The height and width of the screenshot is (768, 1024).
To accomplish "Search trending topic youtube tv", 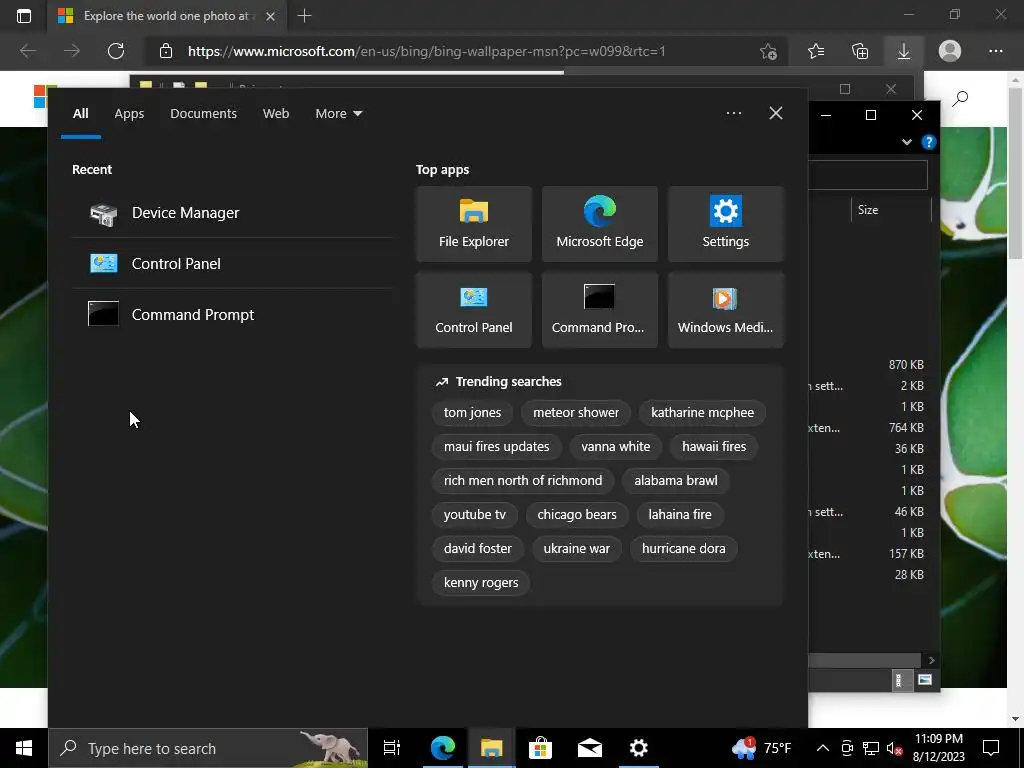I will click(x=474, y=515).
